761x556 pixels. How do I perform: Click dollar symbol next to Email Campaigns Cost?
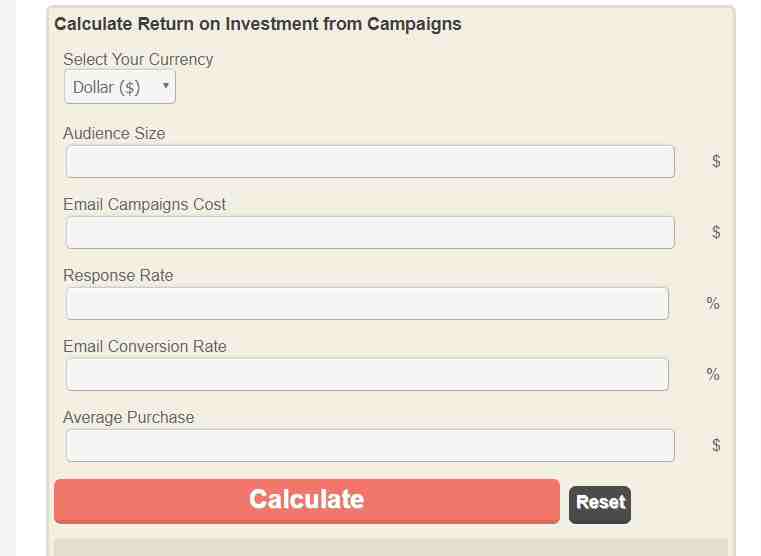pyautogui.click(x=716, y=232)
